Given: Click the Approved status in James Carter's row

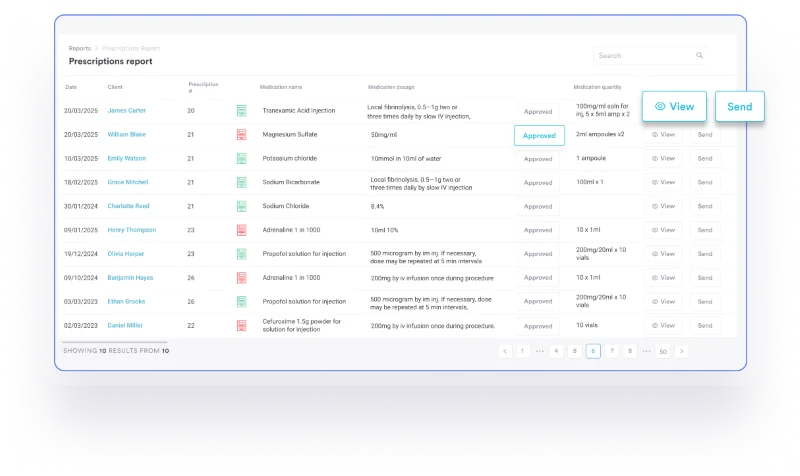Looking at the screenshot, I should point(538,112).
